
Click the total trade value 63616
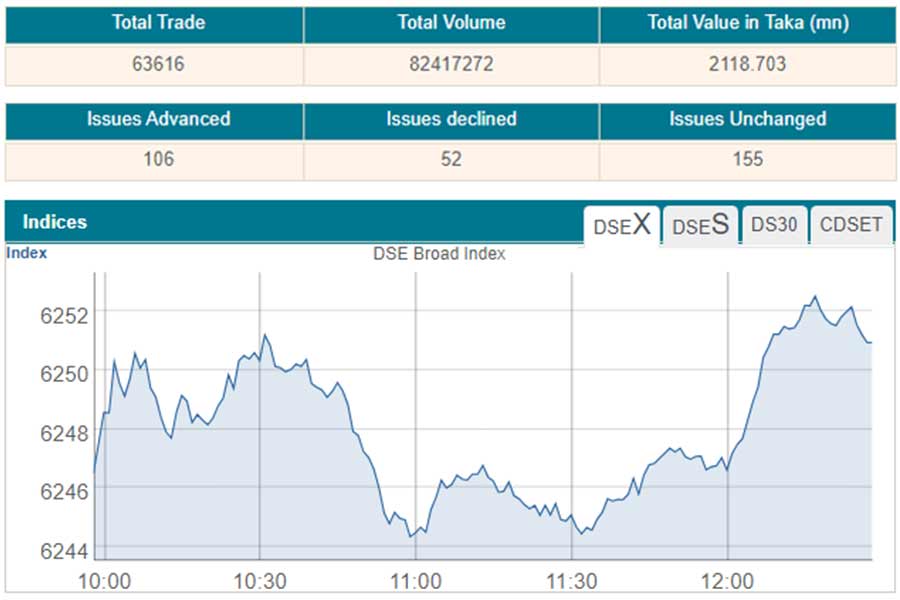click(158, 64)
